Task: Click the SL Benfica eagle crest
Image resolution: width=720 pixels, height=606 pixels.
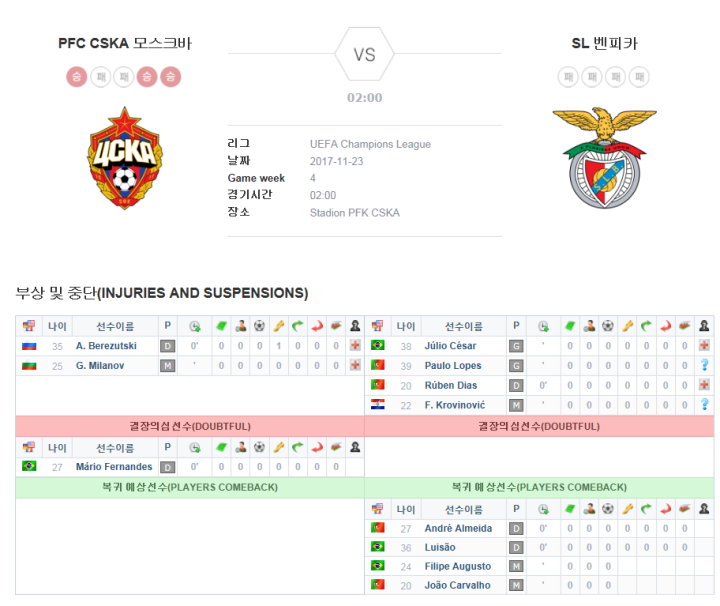Action: (604, 157)
